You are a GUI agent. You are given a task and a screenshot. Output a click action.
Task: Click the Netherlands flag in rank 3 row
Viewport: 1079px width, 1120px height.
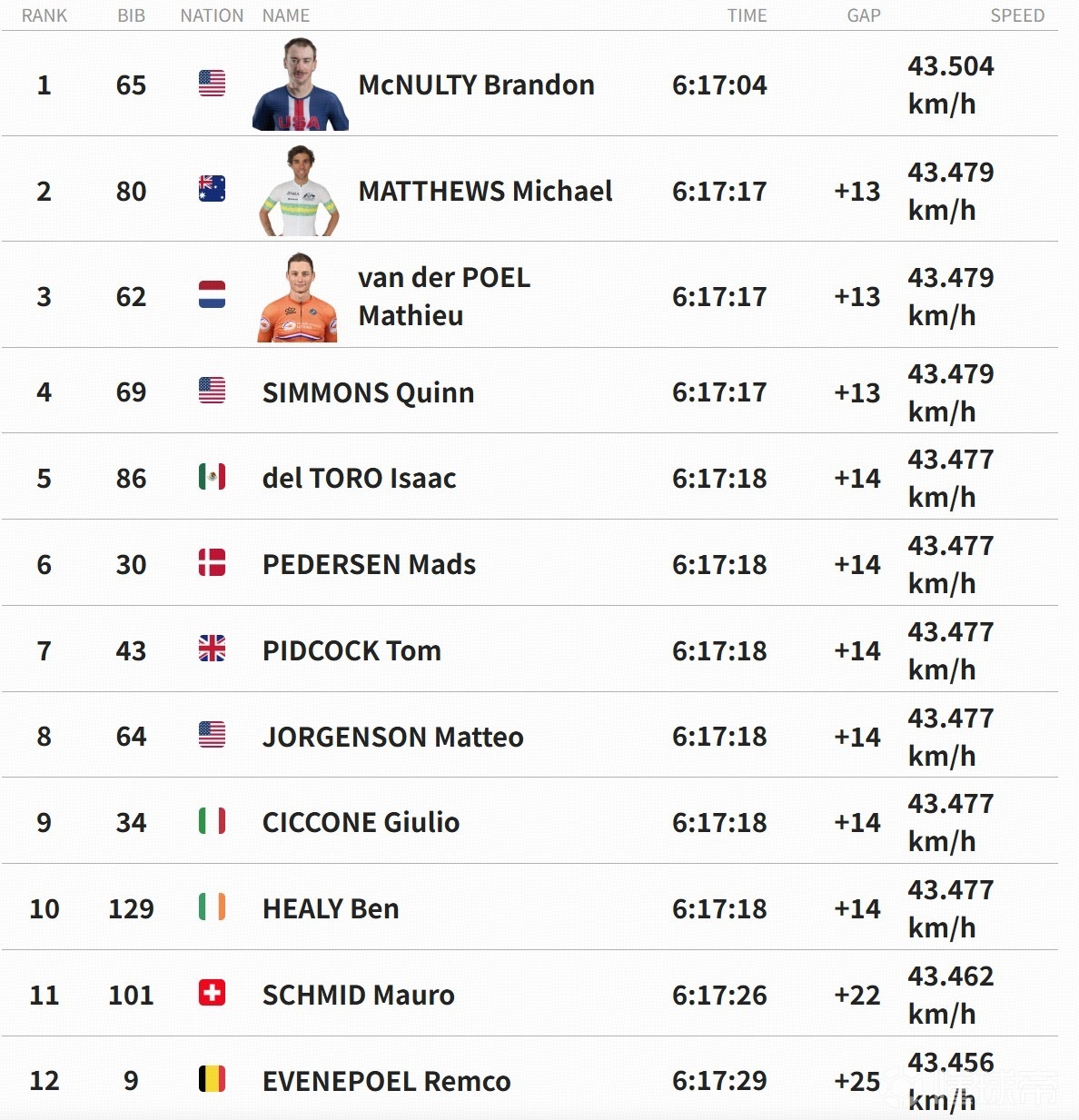point(212,294)
